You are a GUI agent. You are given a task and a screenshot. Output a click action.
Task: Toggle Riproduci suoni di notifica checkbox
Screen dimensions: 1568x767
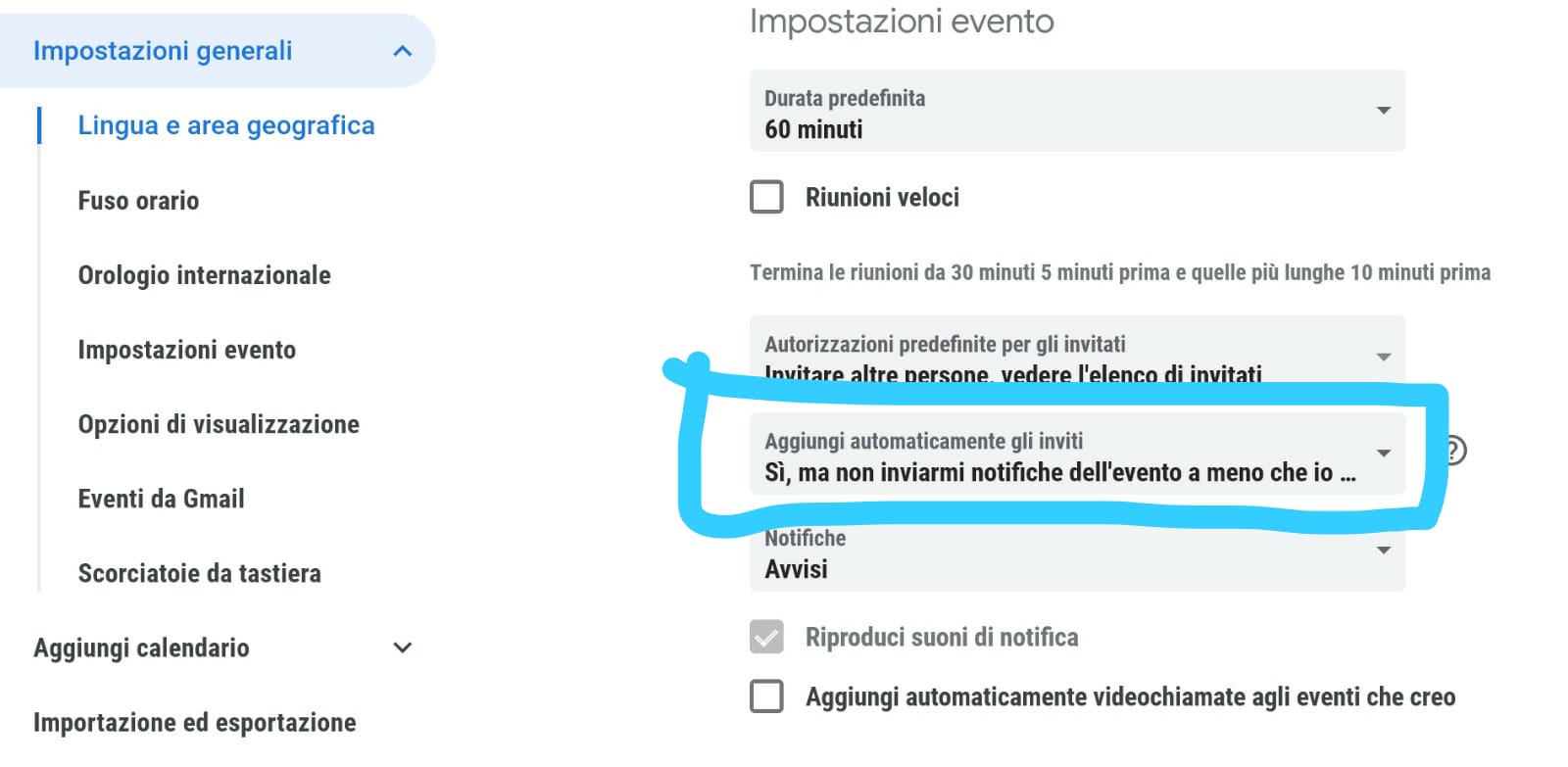pyautogui.click(x=766, y=637)
